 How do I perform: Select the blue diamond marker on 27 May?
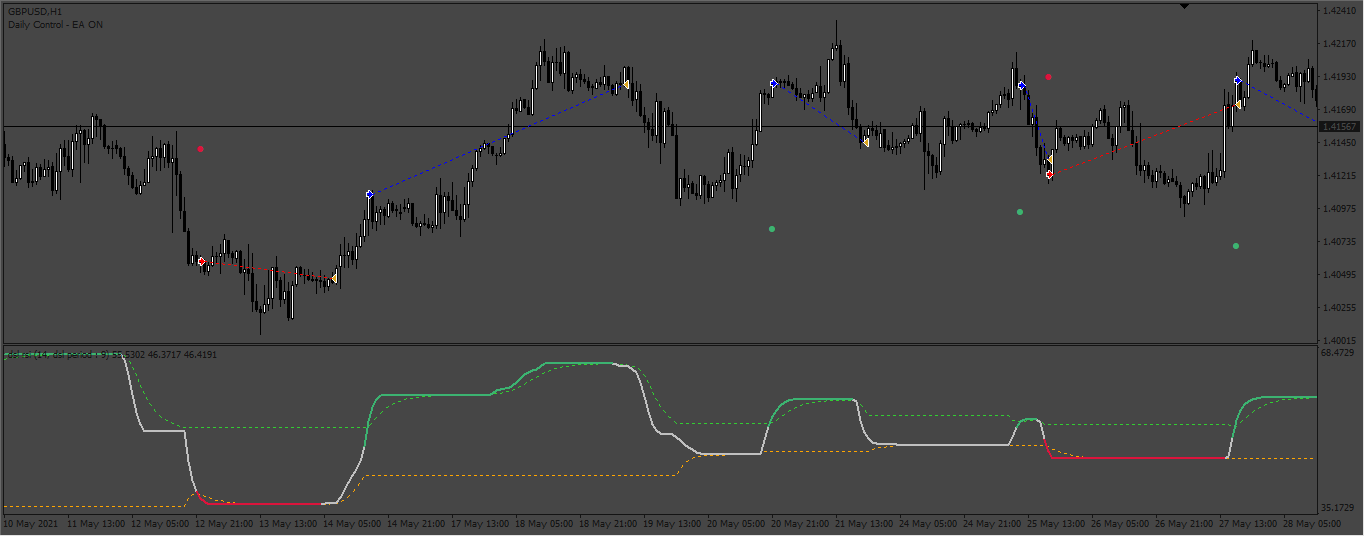click(x=1238, y=80)
